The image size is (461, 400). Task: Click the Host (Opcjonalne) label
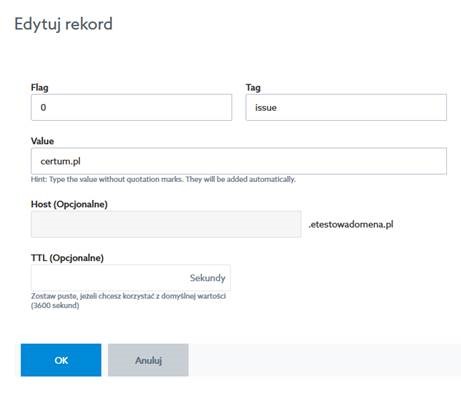tap(69, 204)
